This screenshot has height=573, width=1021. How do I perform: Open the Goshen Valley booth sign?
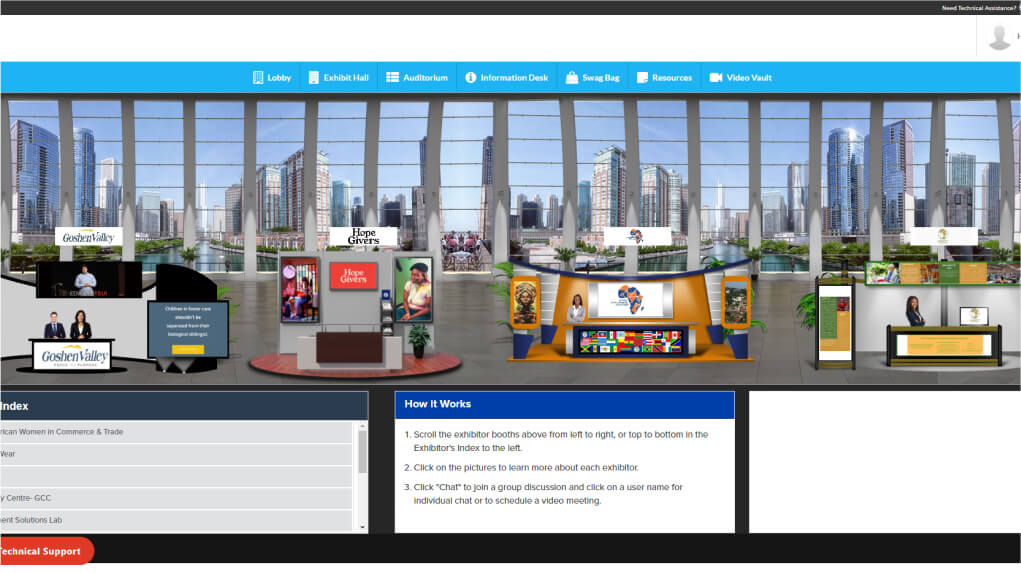89,237
